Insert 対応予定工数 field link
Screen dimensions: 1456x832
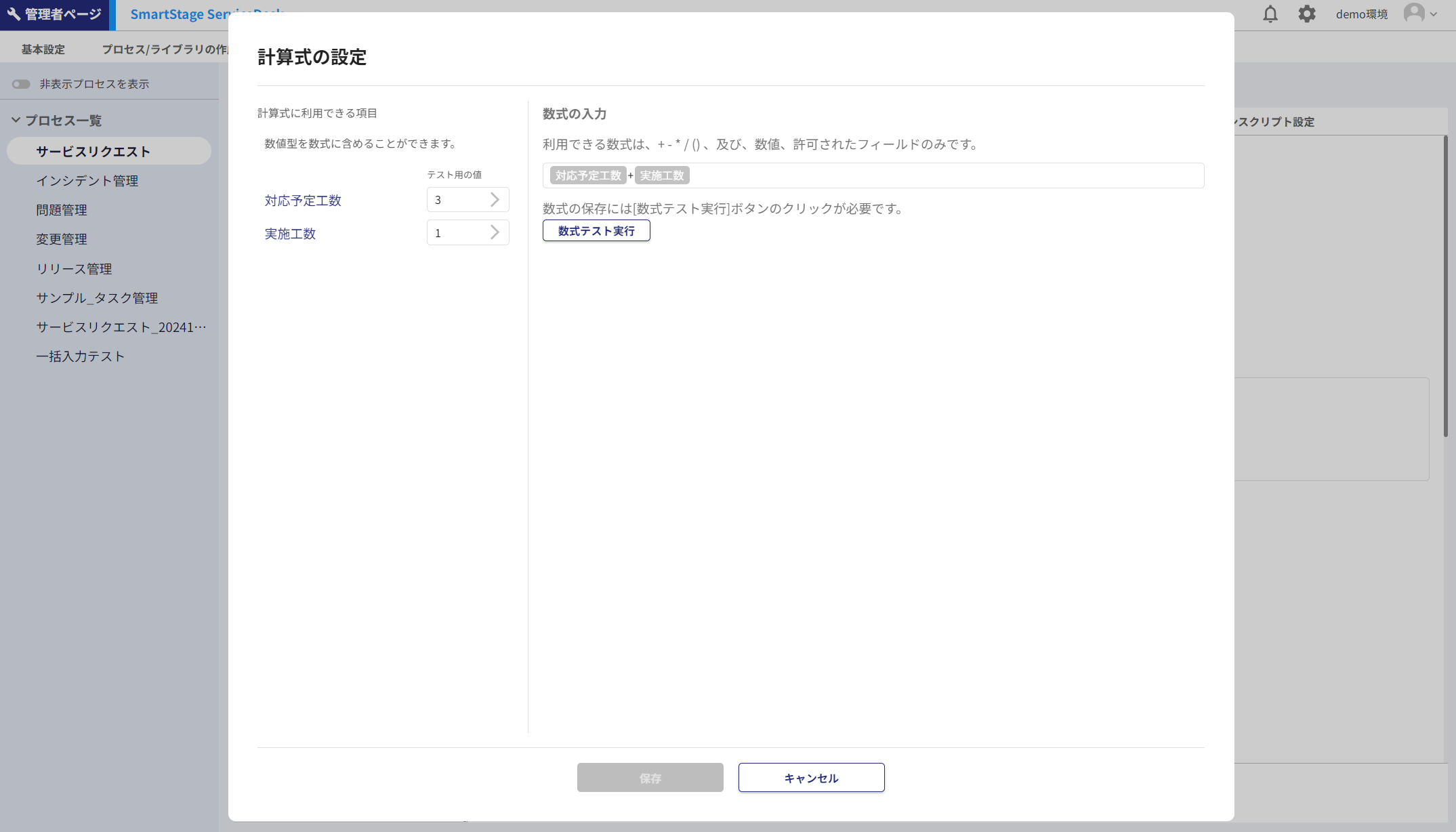point(303,201)
